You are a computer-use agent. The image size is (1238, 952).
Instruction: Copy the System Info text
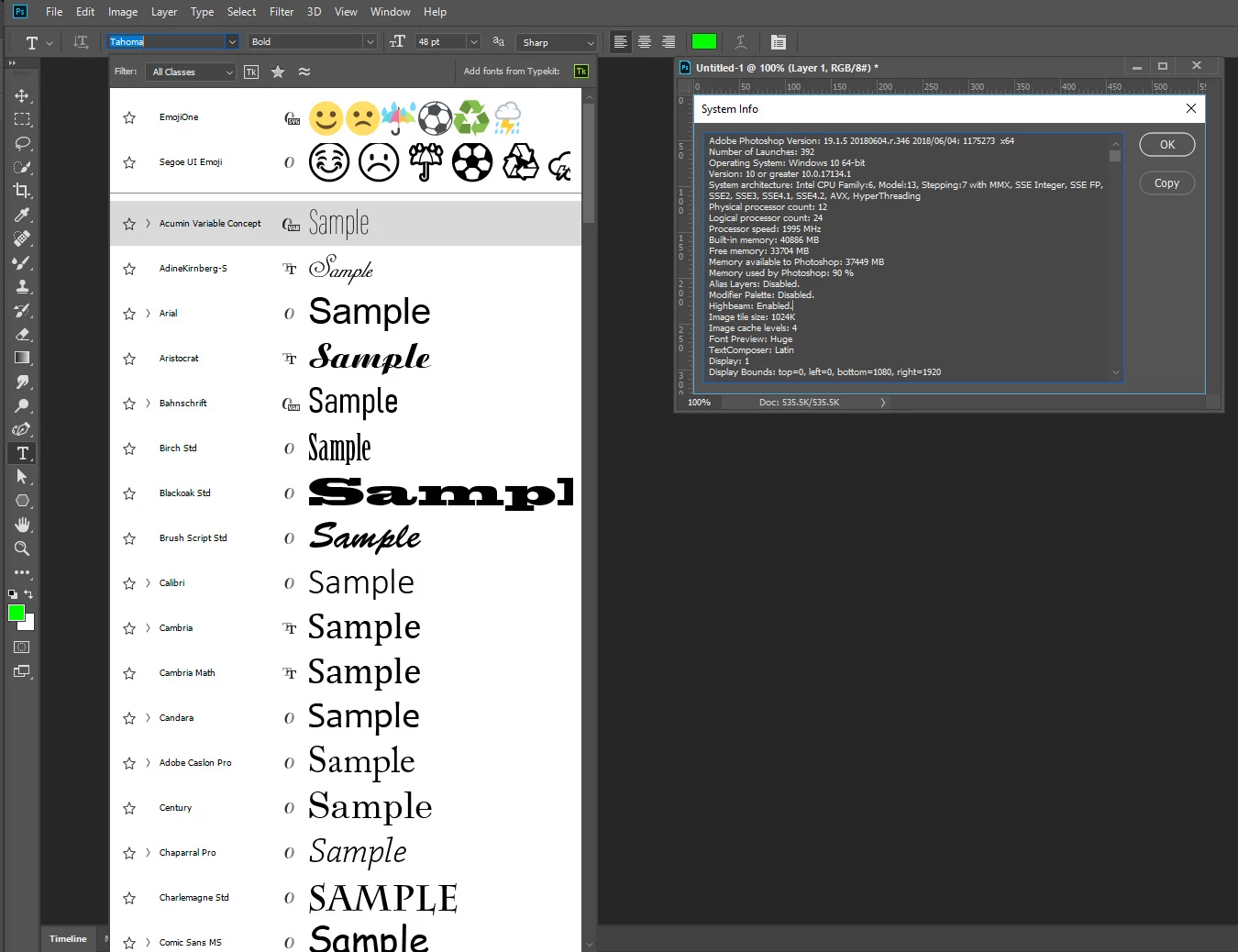[x=1166, y=183]
